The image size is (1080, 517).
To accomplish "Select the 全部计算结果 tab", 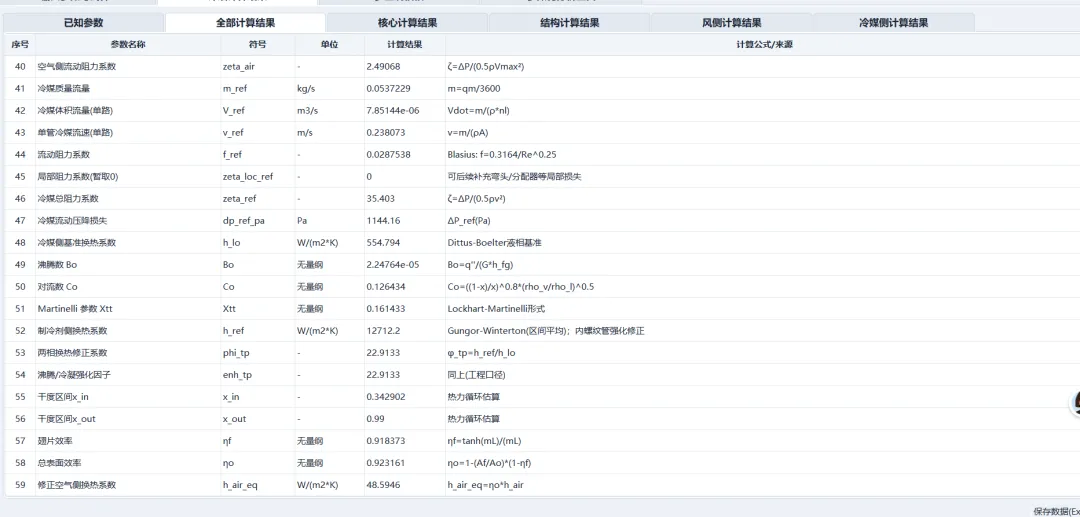I will coord(246,23).
